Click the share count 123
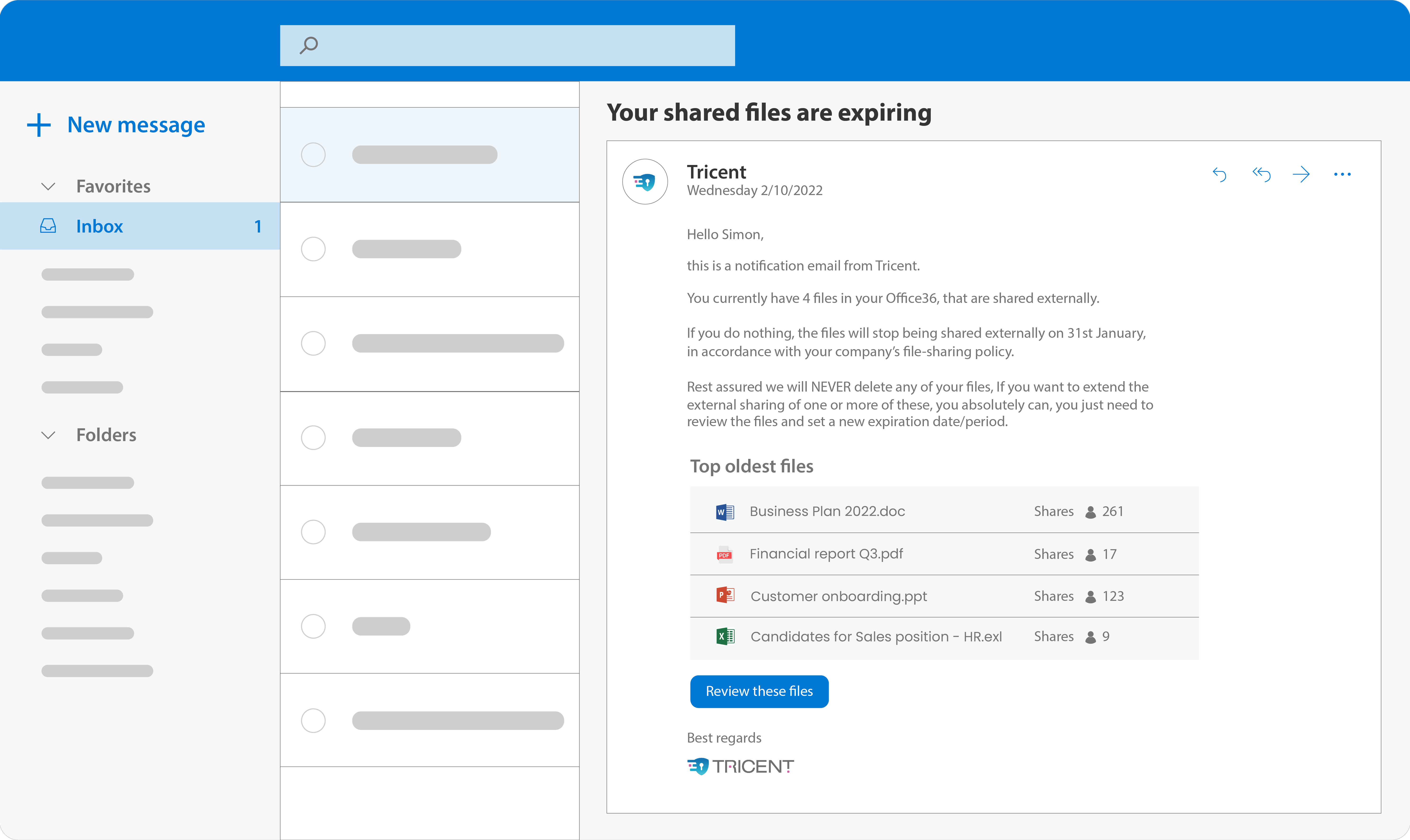Image resolution: width=1410 pixels, height=840 pixels. point(1113,597)
